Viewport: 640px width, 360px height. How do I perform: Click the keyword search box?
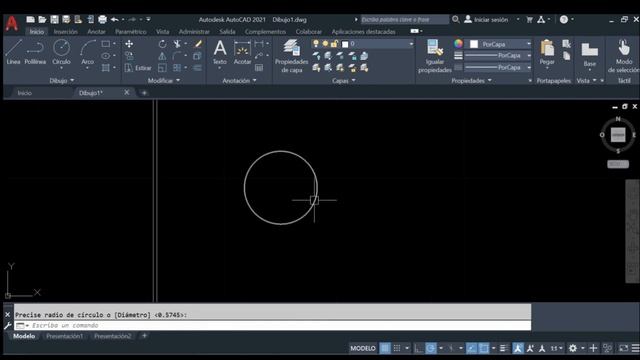click(404, 19)
